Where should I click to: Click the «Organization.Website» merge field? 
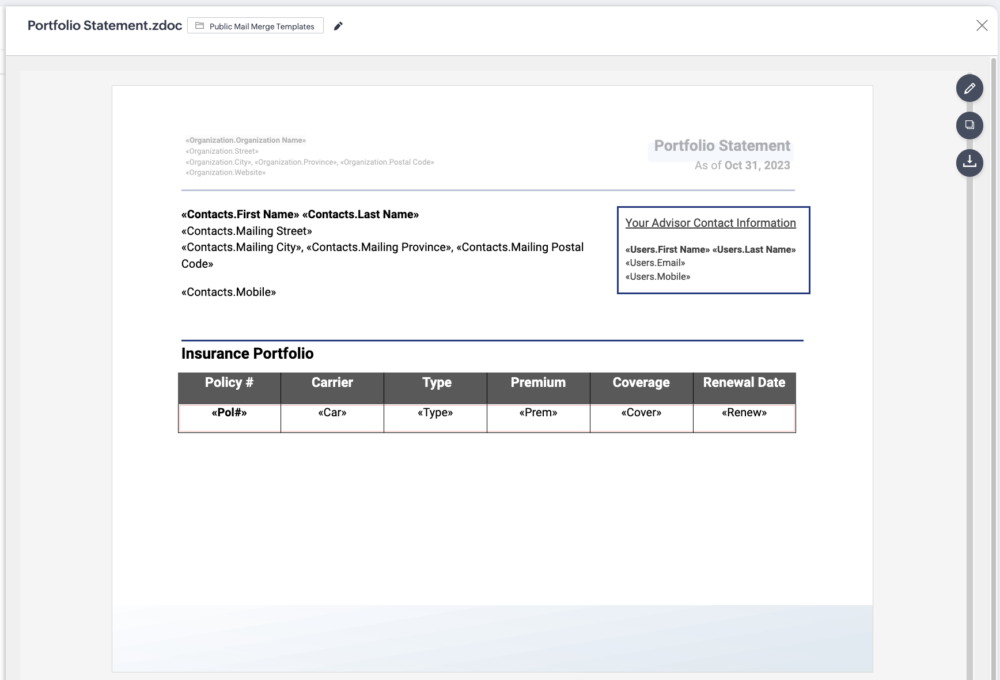click(225, 173)
